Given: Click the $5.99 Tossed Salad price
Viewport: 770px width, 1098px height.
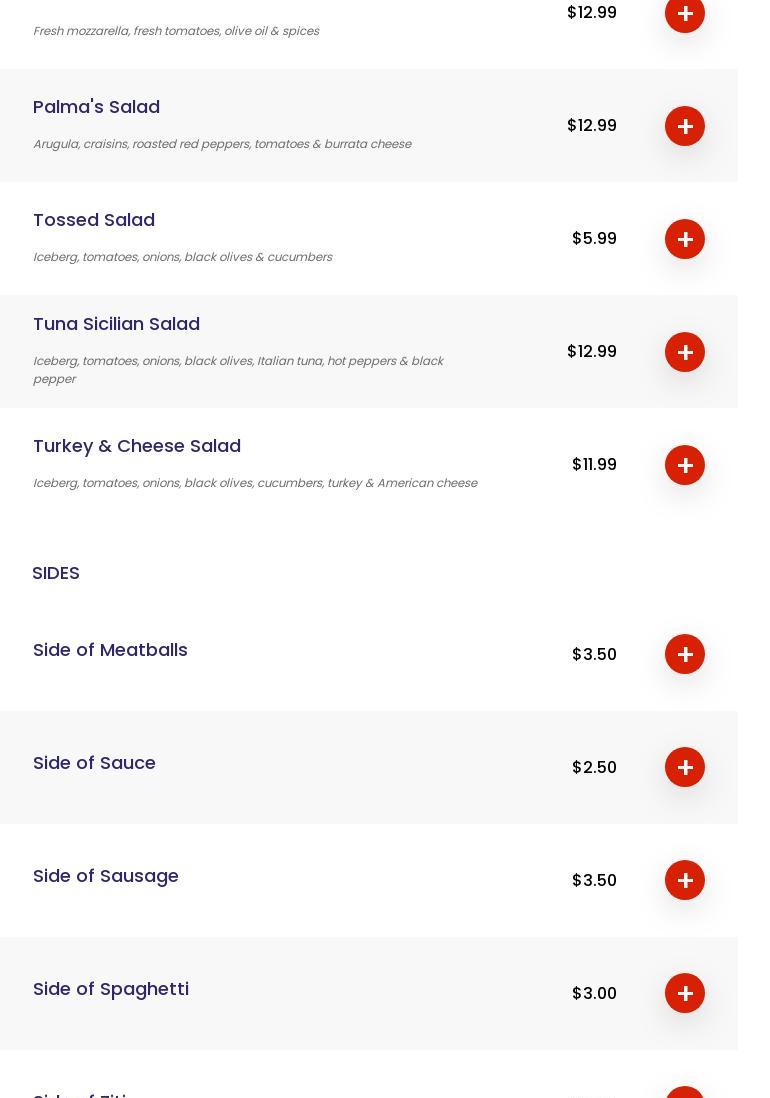Looking at the screenshot, I should (x=594, y=239).
